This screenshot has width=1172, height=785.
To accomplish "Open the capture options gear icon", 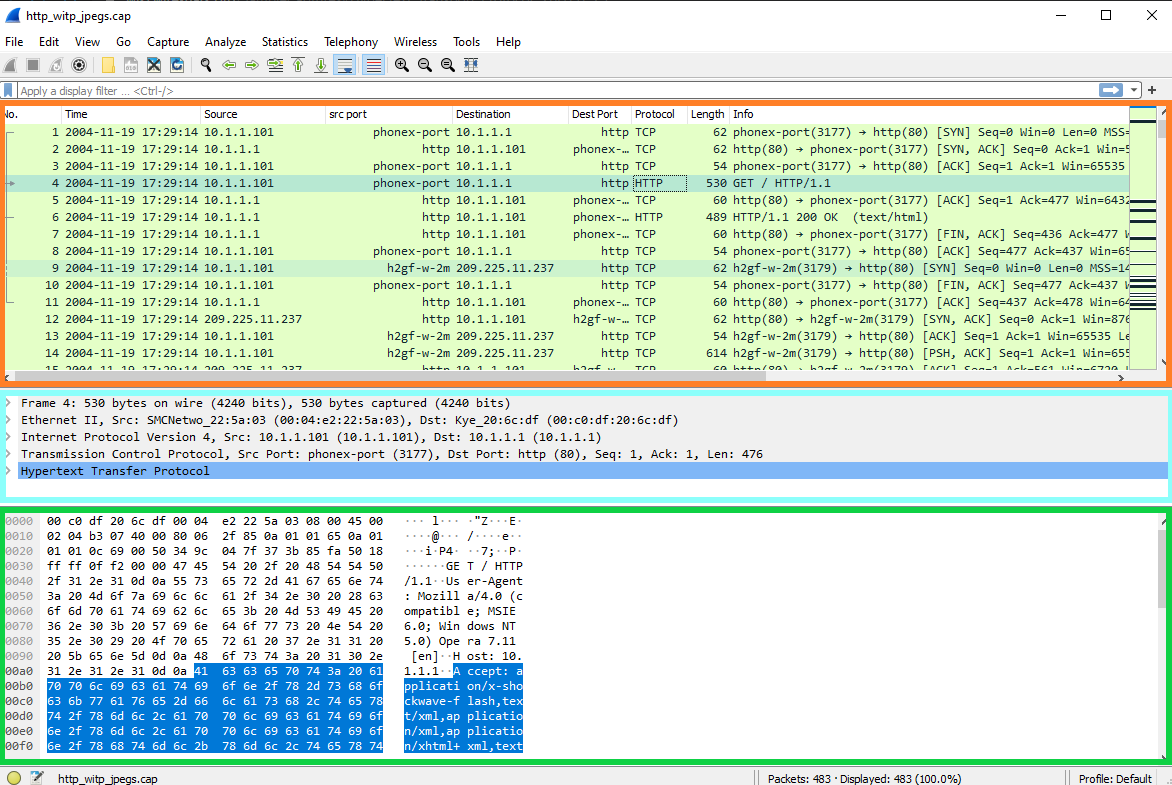I will pos(79,65).
